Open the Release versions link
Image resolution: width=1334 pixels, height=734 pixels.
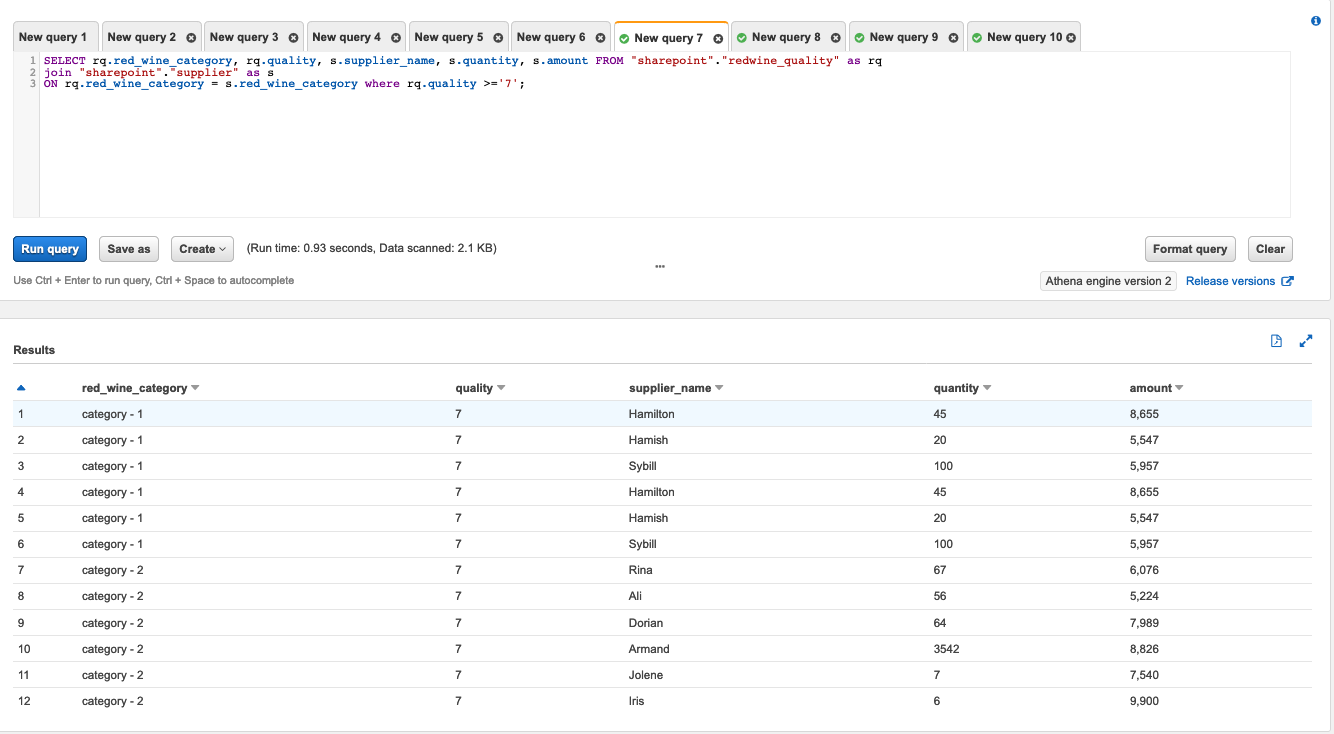pyautogui.click(x=1228, y=281)
